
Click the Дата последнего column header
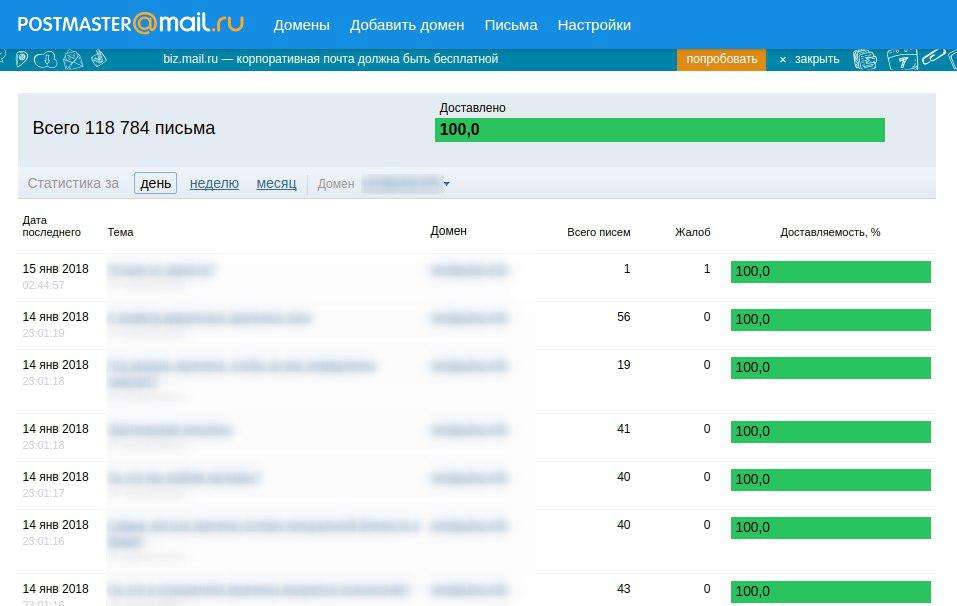tap(51, 226)
